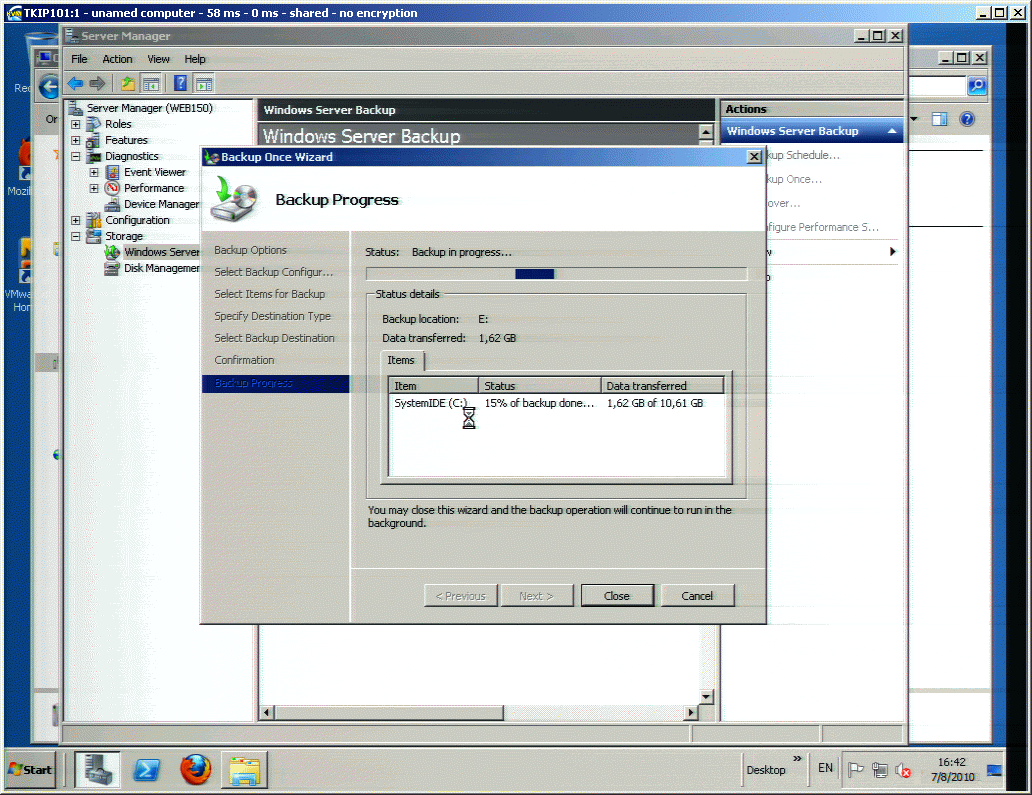Click the EN language indicator
Viewport: 1032px width, 795px height.
tap(825, 768)
